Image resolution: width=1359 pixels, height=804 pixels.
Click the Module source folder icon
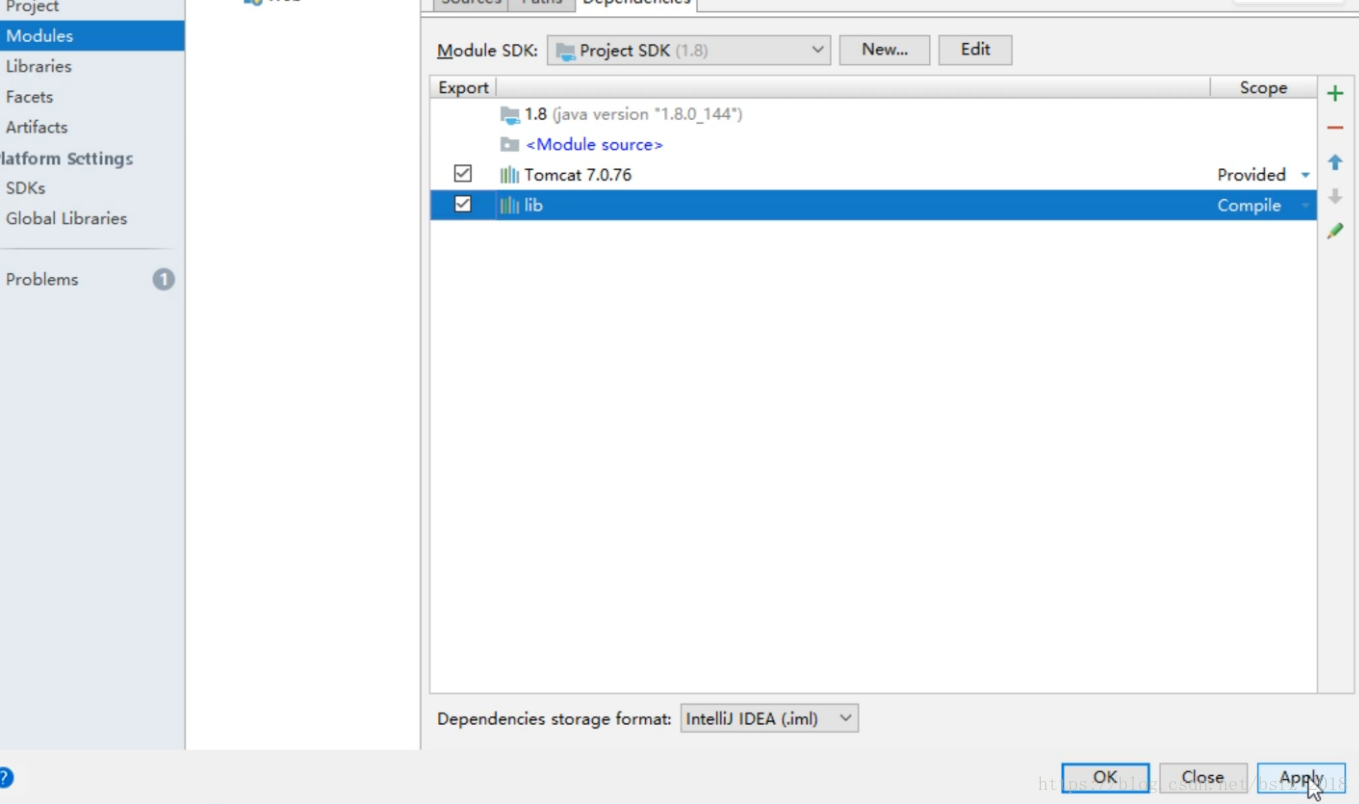[x=510, y=145]
